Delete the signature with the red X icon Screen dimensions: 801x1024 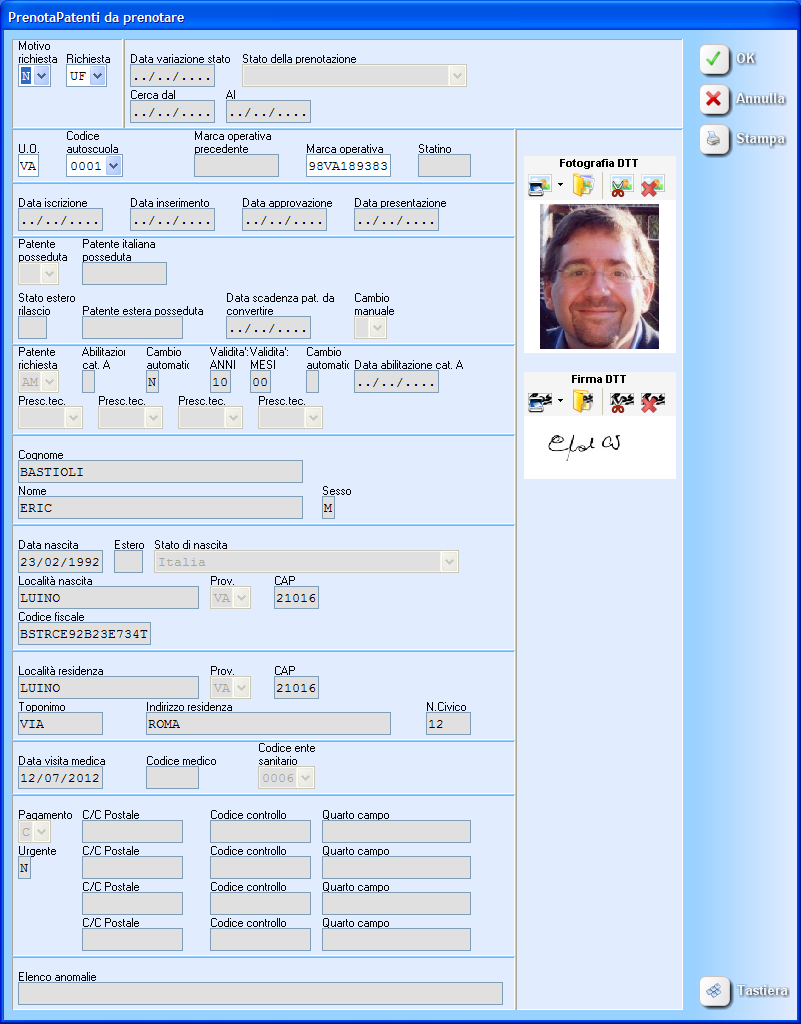(652, 401)
